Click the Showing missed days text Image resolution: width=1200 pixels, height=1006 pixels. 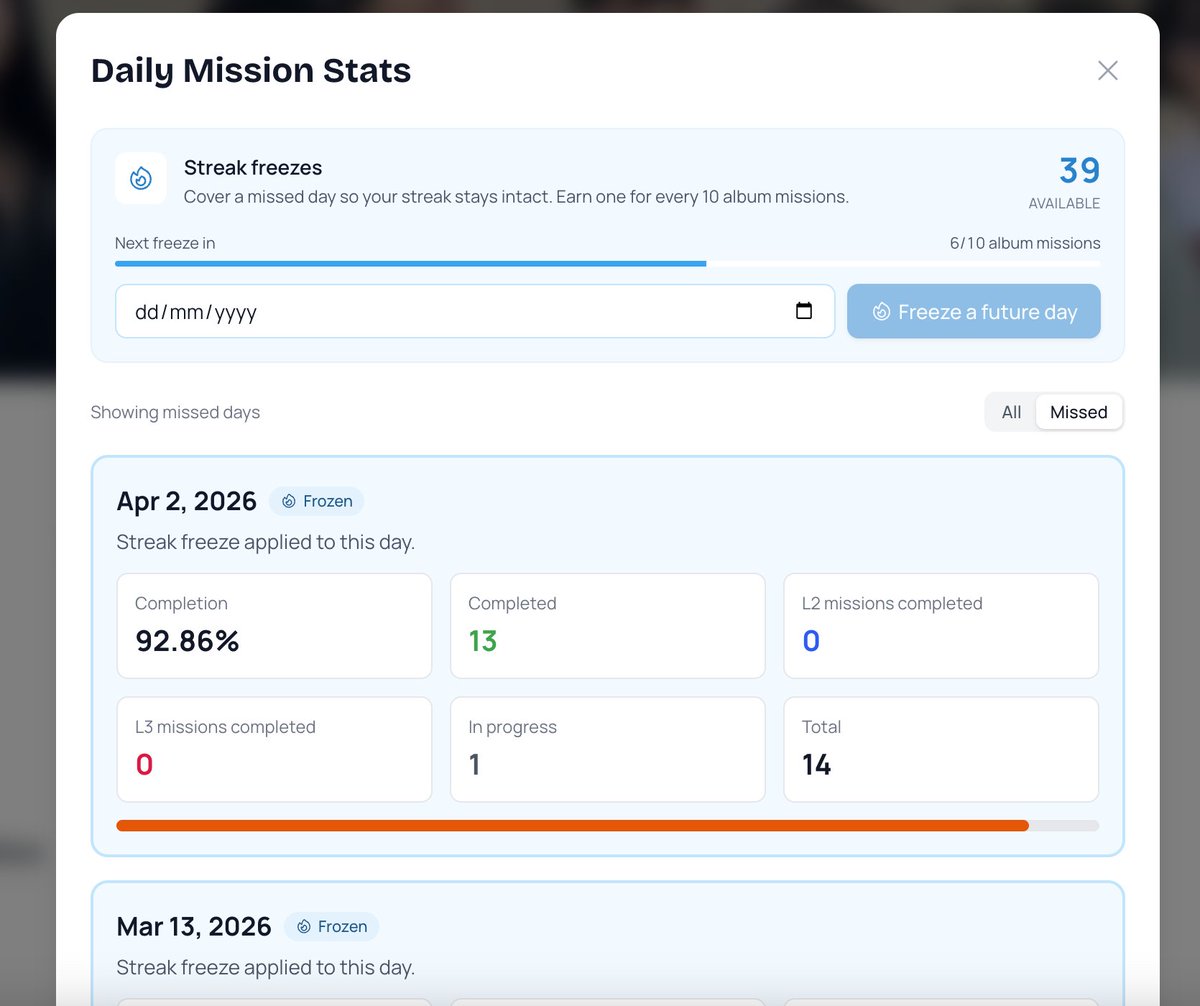click(175, 412)
